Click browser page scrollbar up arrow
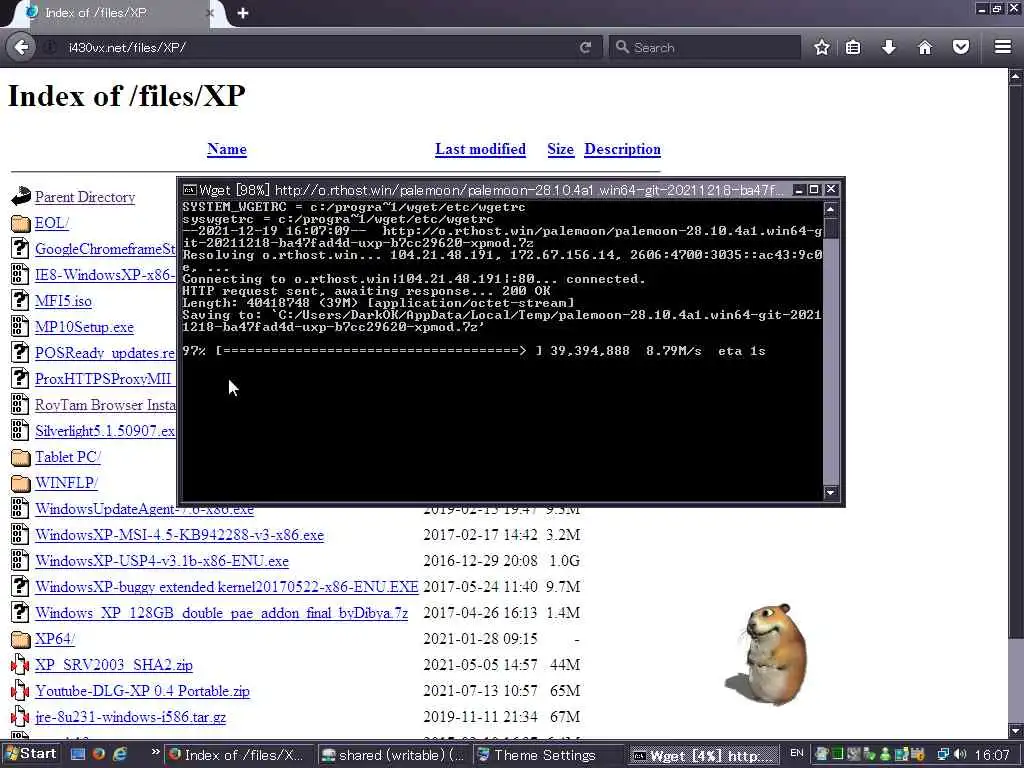The image size is (1024, 768). [x=1016, y=76]
